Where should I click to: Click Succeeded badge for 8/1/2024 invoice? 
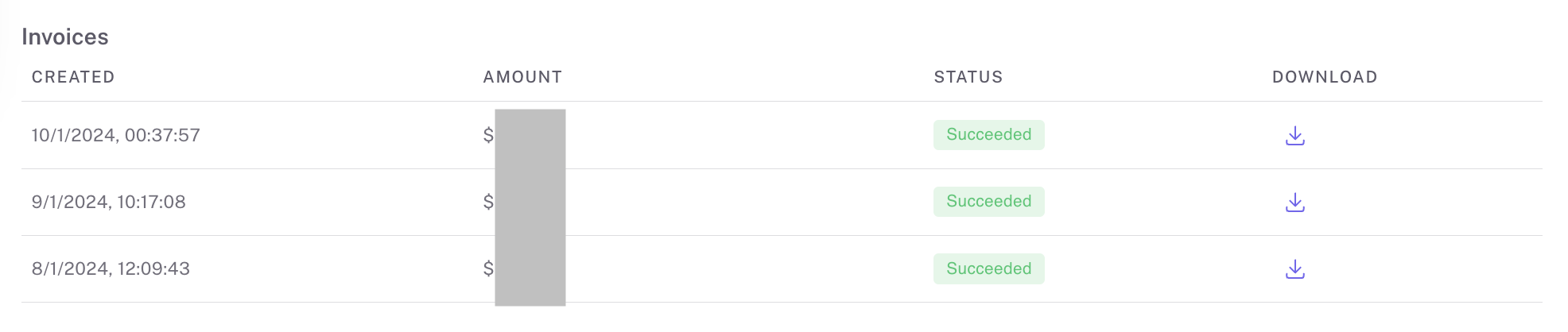[x=988, y=268]
